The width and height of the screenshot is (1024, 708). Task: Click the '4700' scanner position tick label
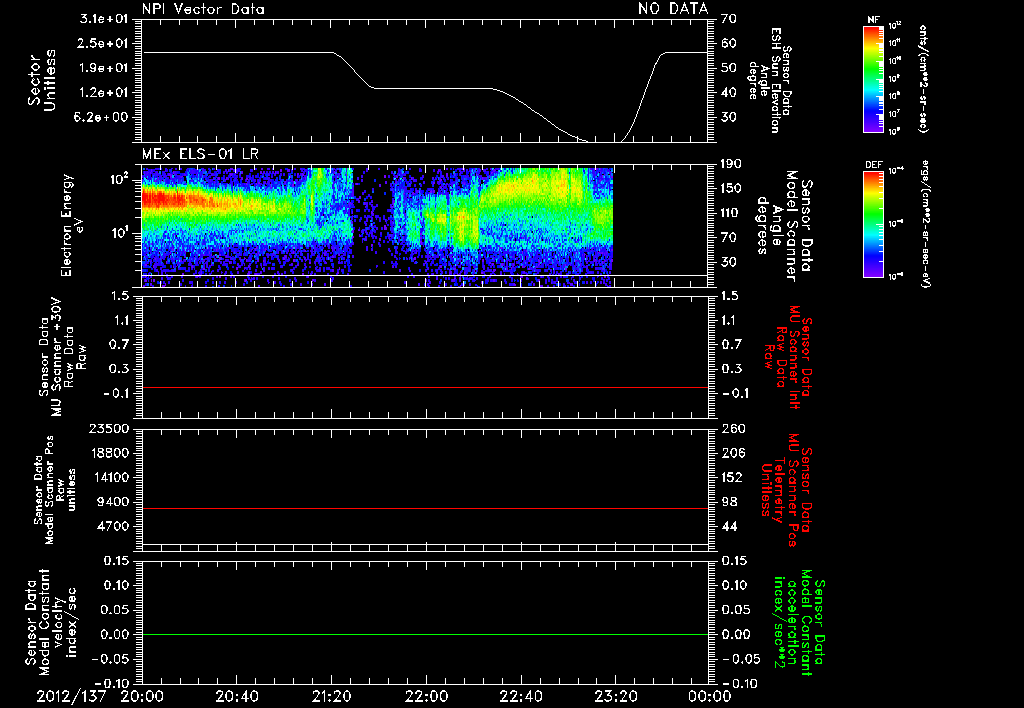click(x=112, y=526)
